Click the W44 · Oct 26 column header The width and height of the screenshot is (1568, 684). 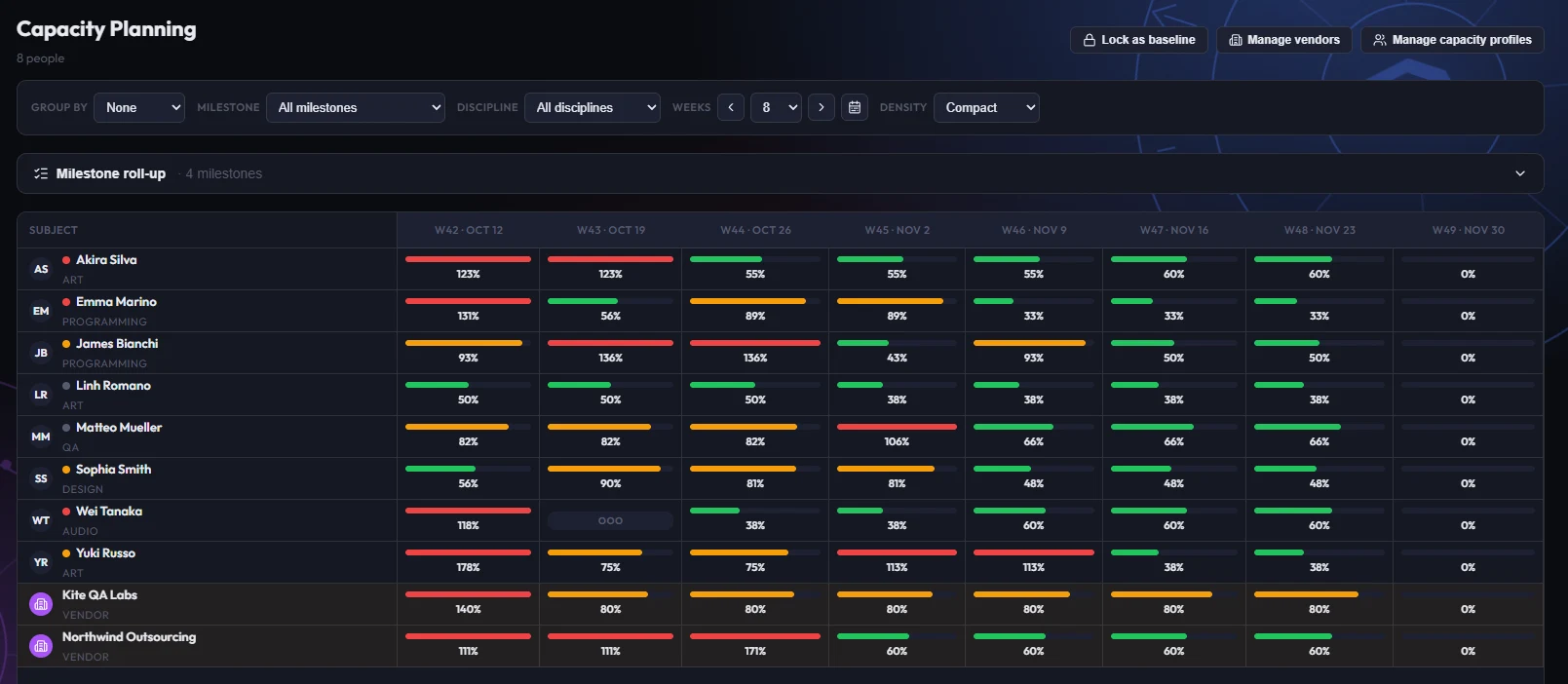[755, 230]
